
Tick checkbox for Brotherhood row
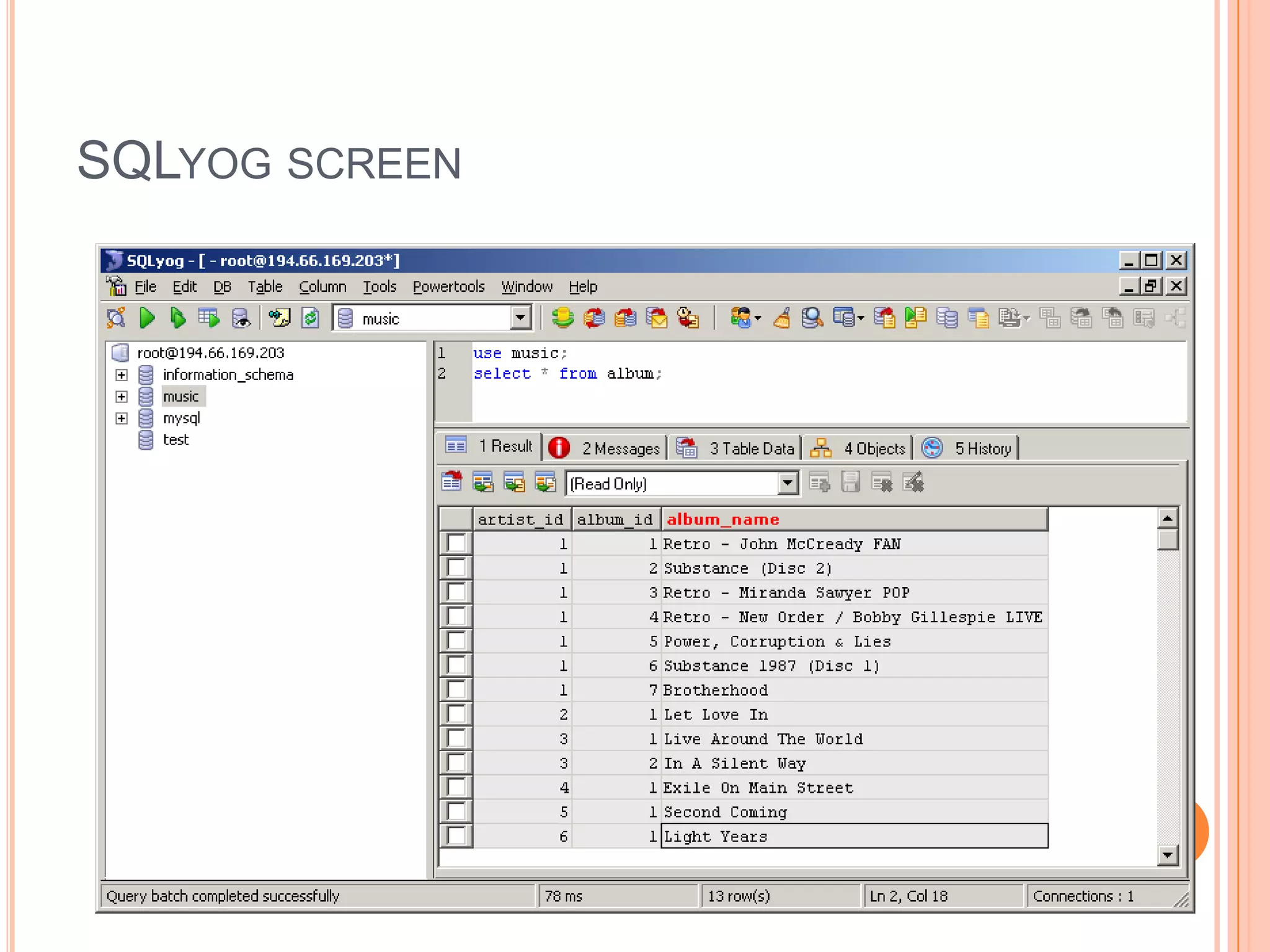(x=456, y=690)
